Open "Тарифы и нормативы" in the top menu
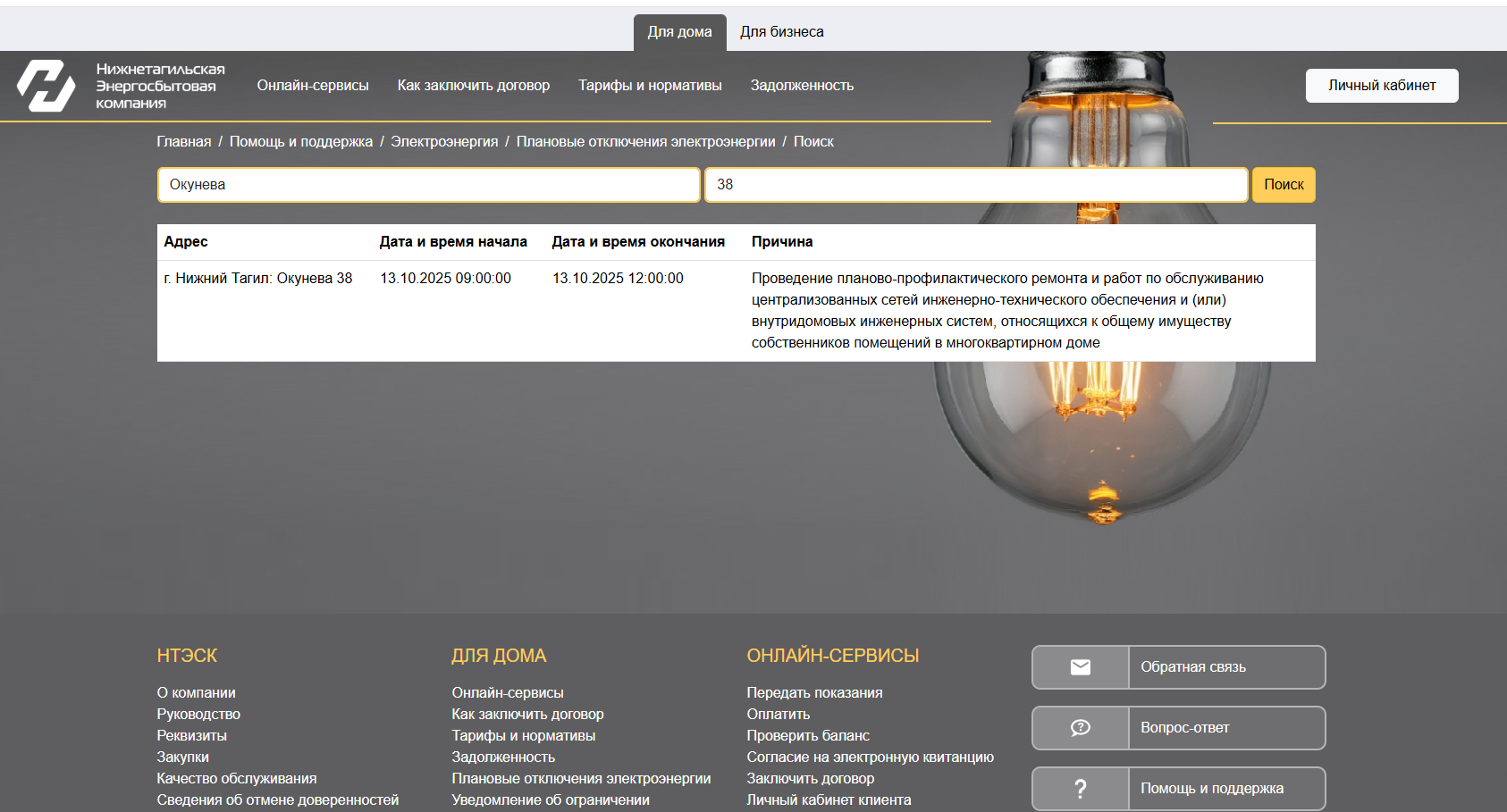The width and height of the screenshot is (1507, 812). (x=649, y=86)
